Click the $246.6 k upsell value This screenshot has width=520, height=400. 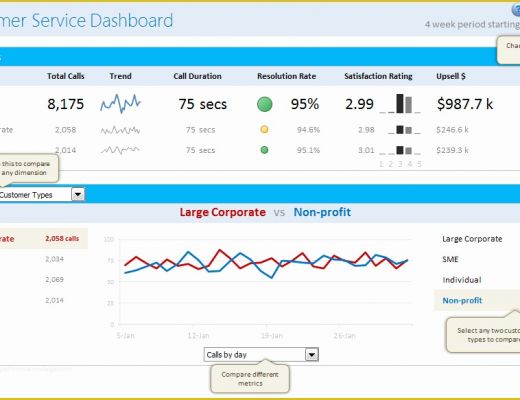coord(452,130)
